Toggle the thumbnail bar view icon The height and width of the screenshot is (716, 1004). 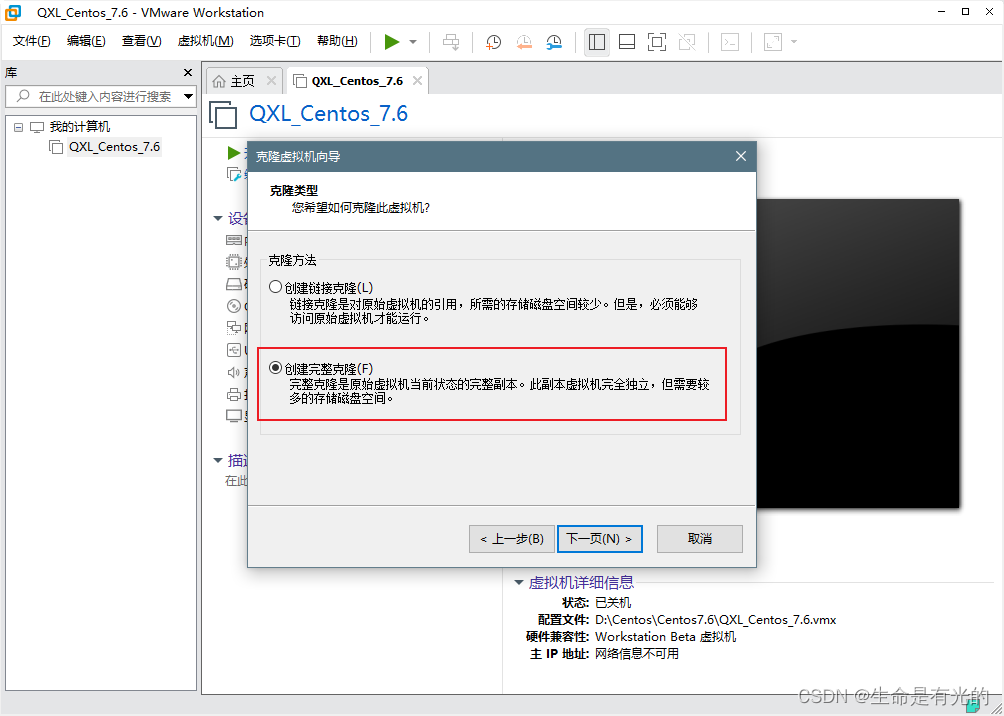[627, 42]
